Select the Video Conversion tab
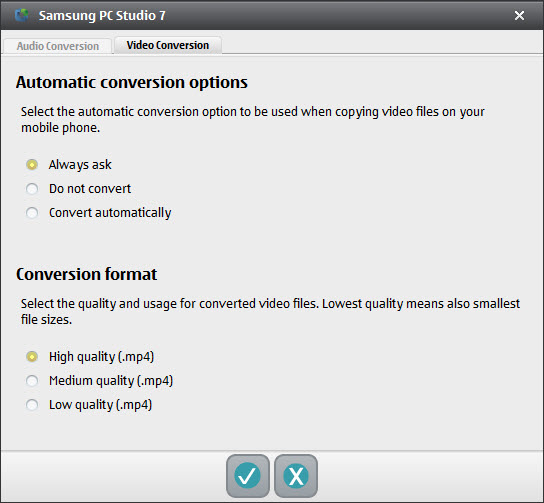 pyautogui.click(x=168, y=45)
